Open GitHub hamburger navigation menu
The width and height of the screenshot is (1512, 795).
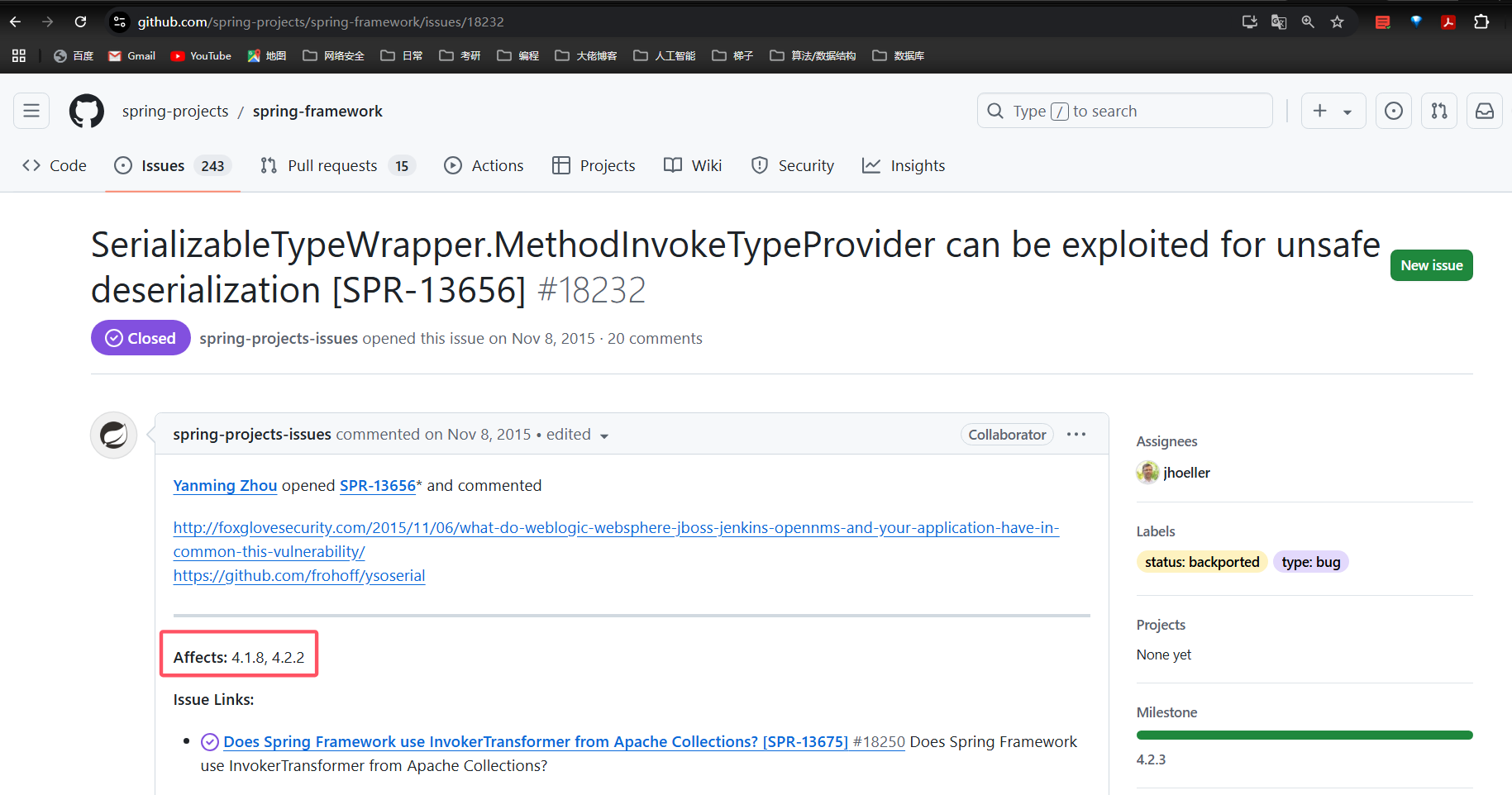(31, 111)
